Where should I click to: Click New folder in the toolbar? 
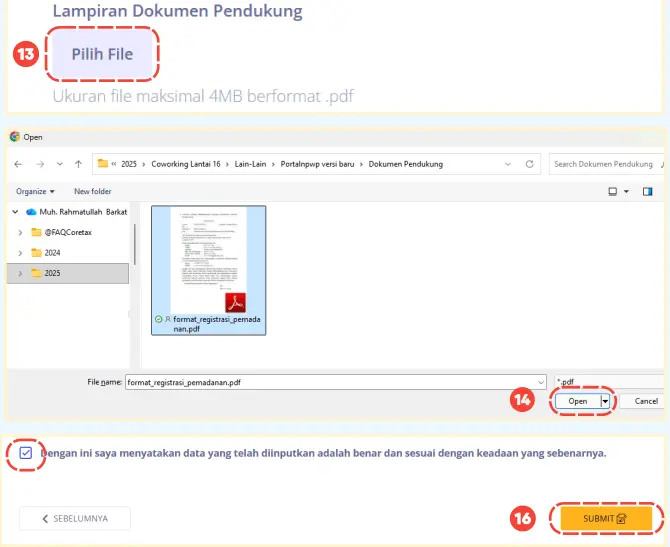[x=93, y=191]
